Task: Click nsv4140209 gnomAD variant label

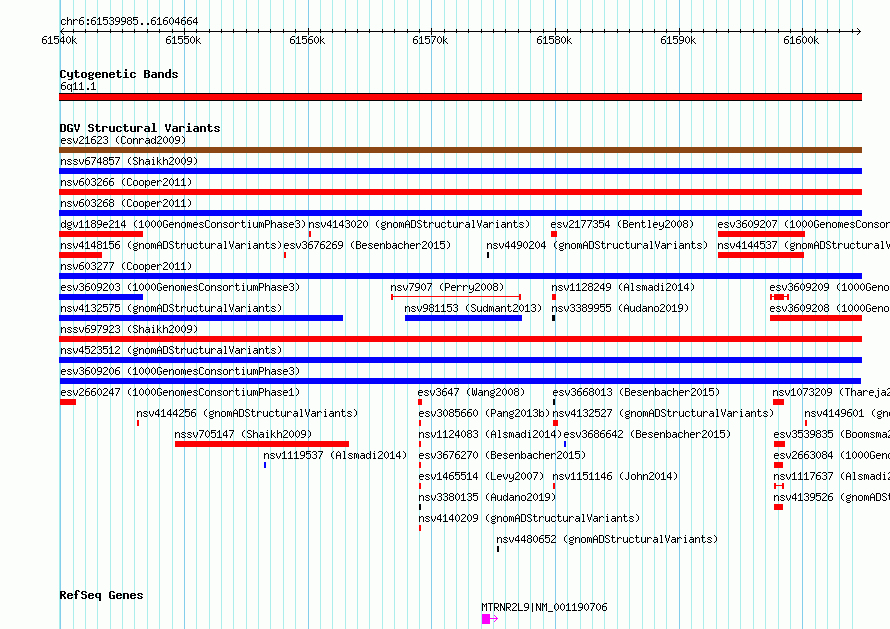Action: pyautogui.click(x=529, y=518)
